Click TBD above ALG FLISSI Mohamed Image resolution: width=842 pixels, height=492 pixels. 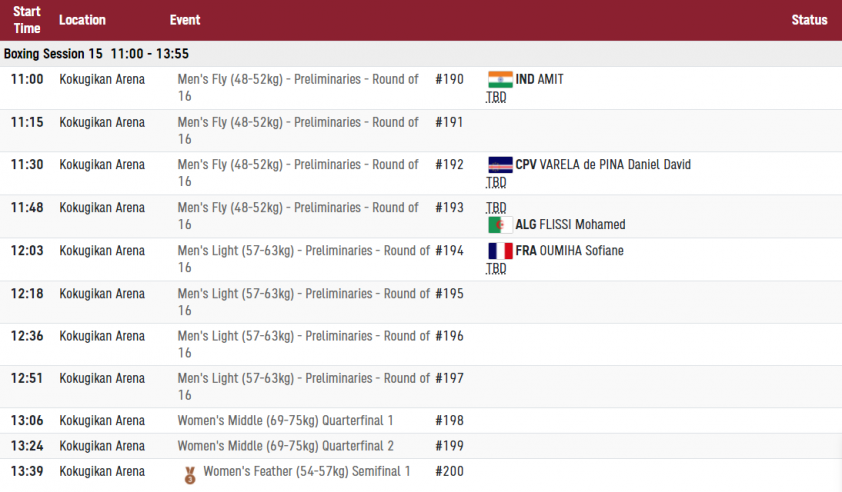point(496,208)
